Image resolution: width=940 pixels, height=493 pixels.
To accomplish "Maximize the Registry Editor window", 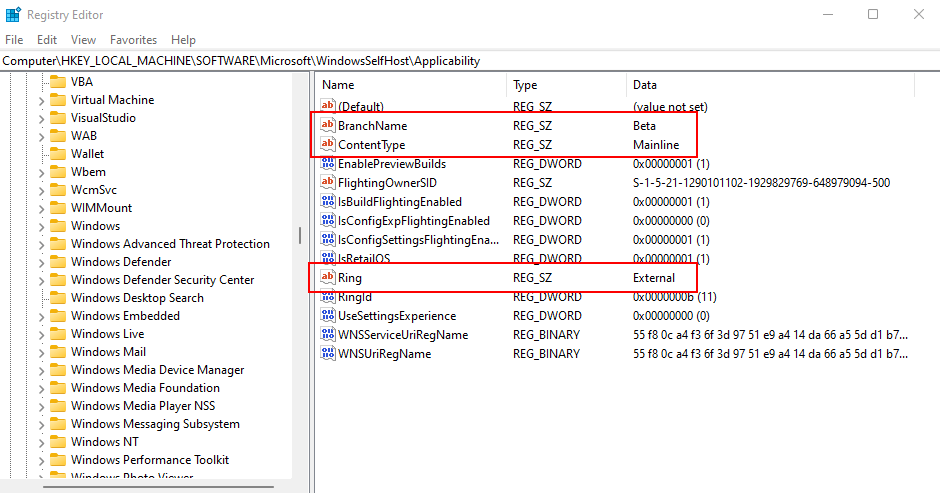I will pyautogui.click(x=873, y=14).
